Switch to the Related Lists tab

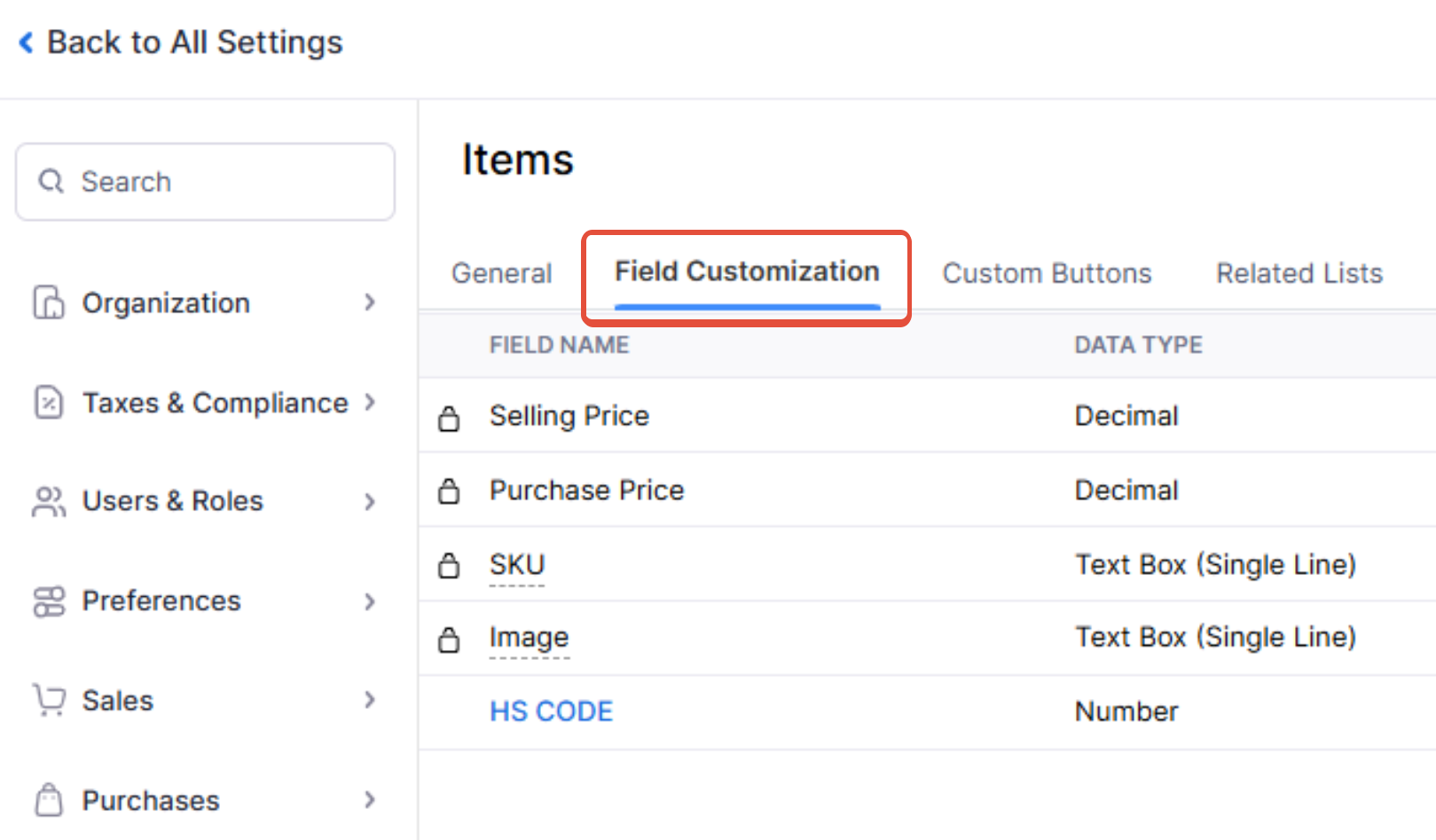[1299, 273]
